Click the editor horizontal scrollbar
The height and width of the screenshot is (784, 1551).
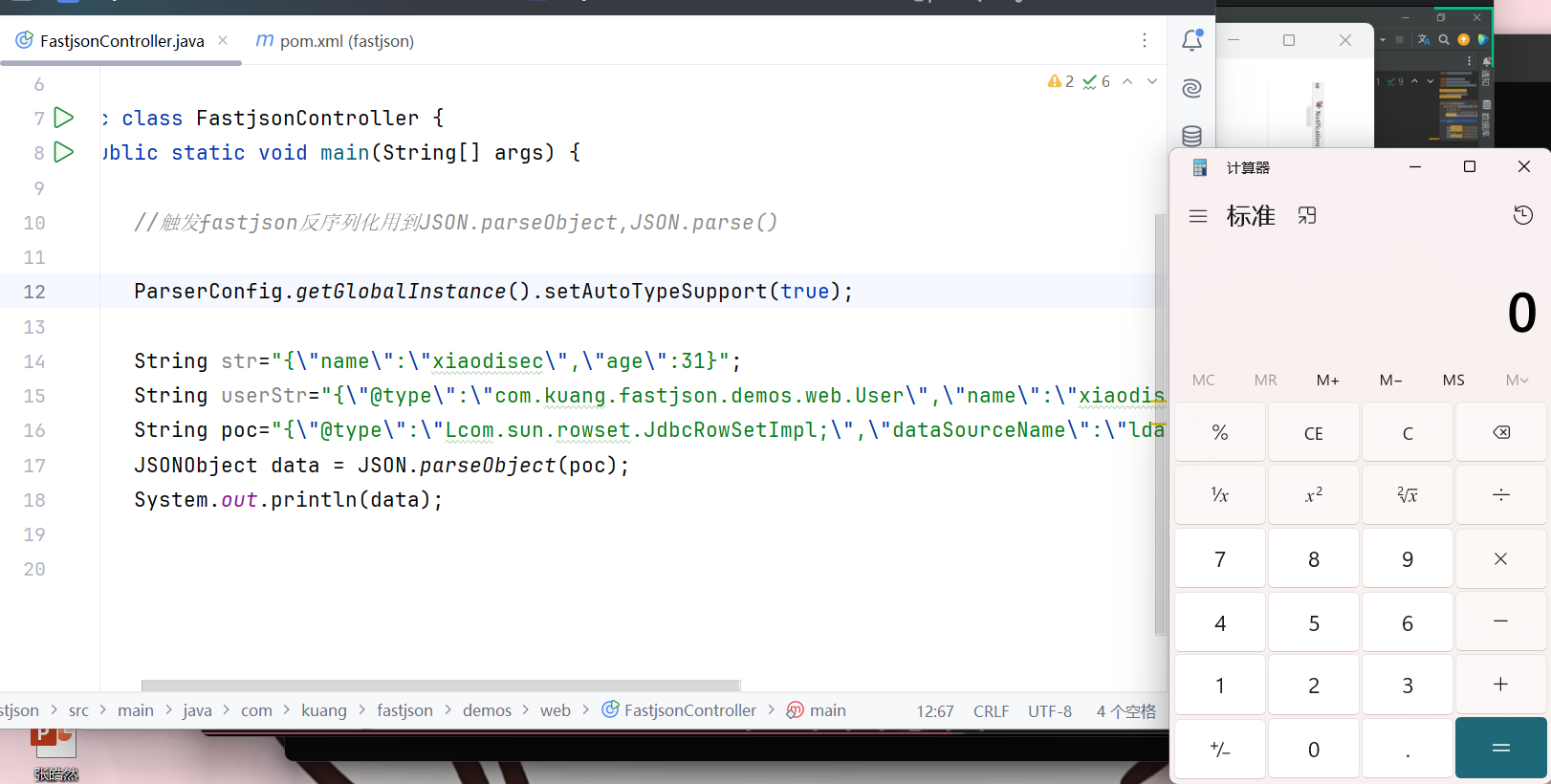pos(440,686)
